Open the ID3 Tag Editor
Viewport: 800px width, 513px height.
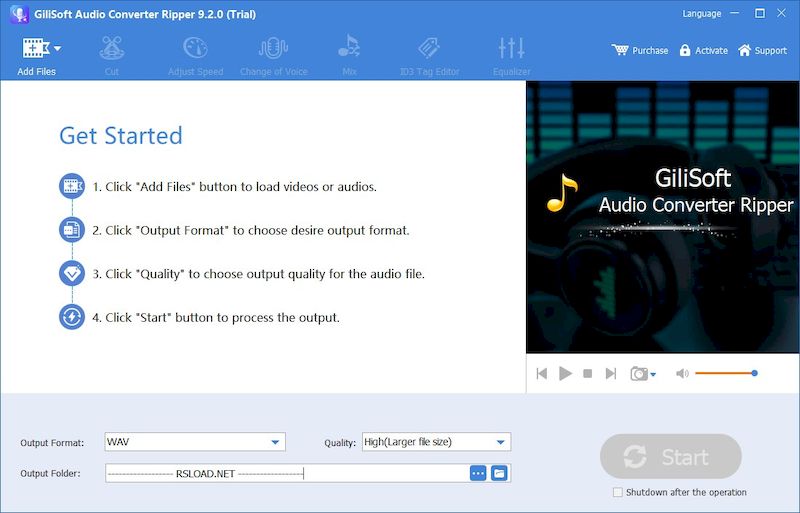coord(428,48)
